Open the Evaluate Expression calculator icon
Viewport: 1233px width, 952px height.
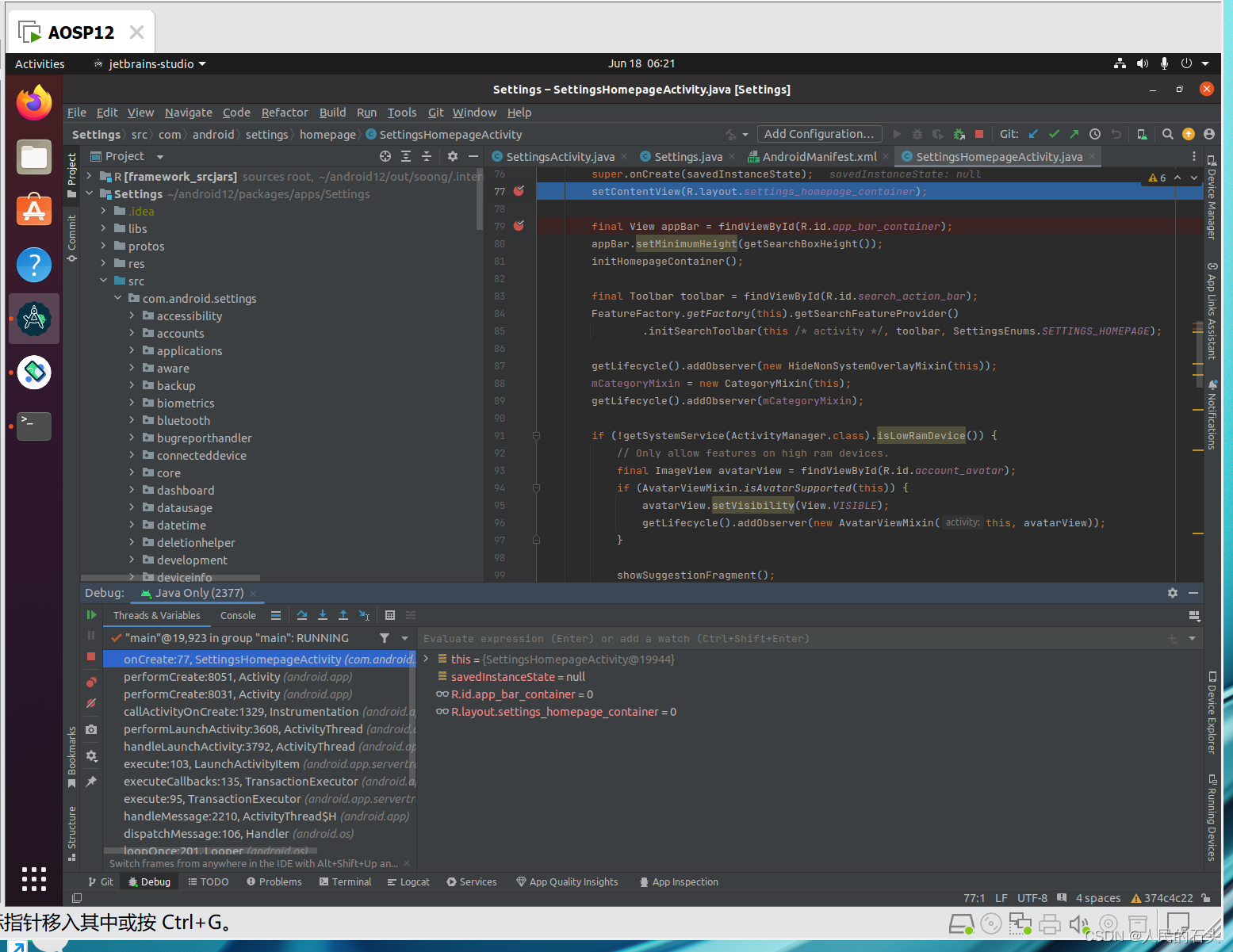390,615
